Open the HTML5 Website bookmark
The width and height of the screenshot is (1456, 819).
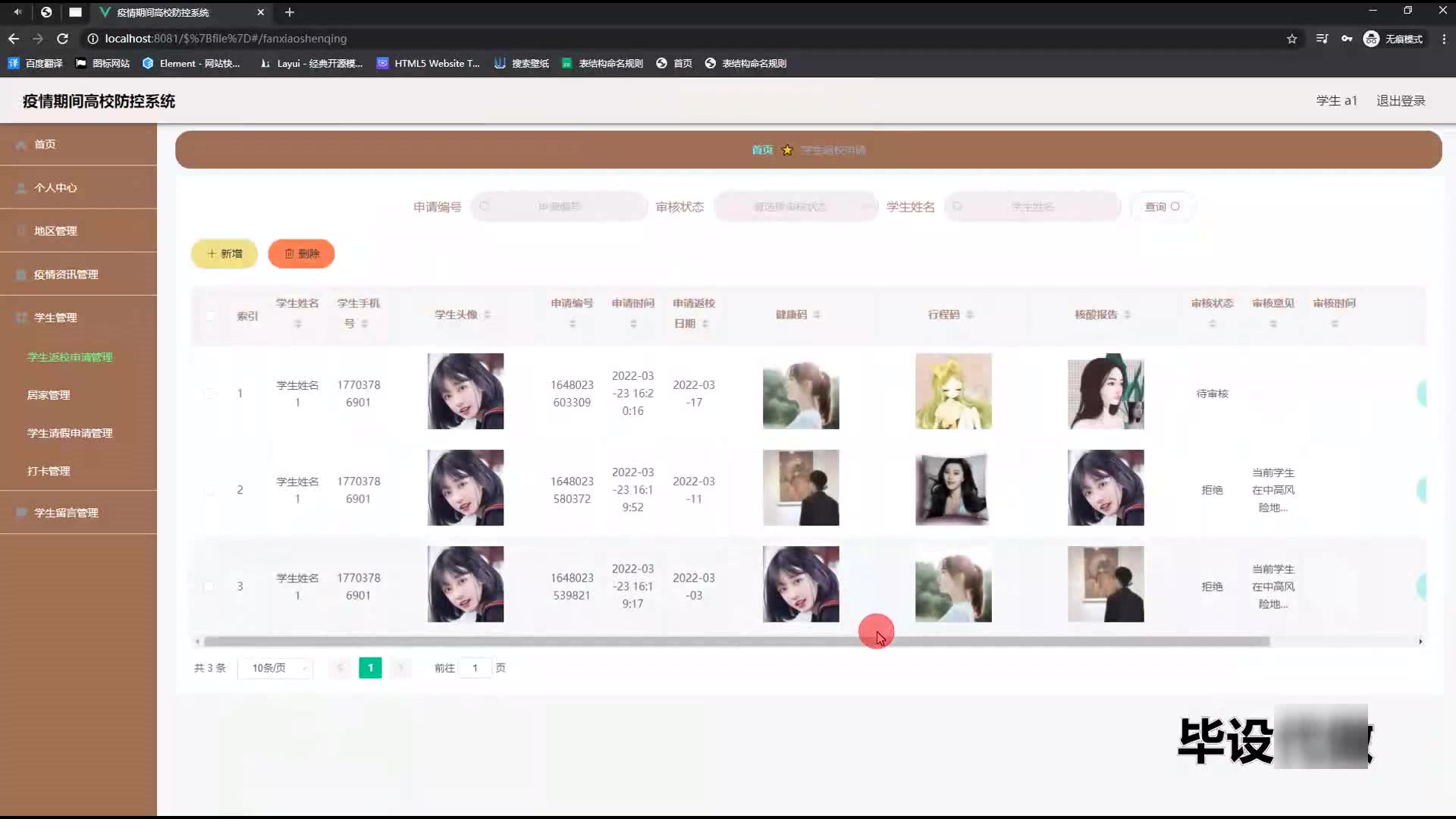pyautogui.click(x=428, y=64)
